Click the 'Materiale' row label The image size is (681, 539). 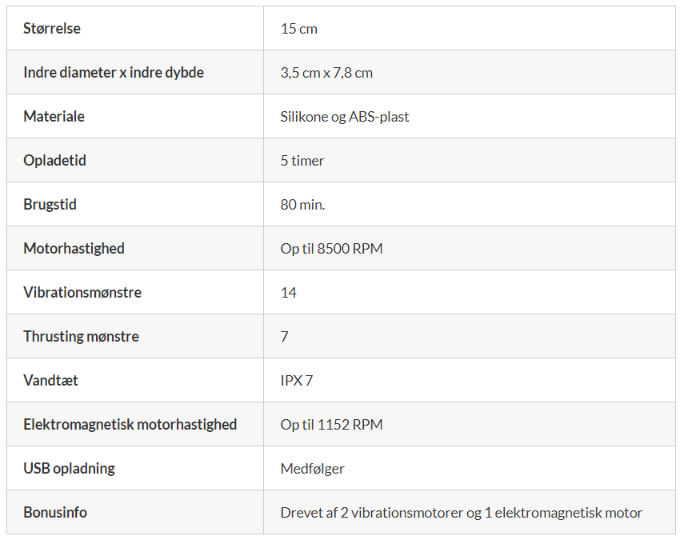tap(54, 116)
